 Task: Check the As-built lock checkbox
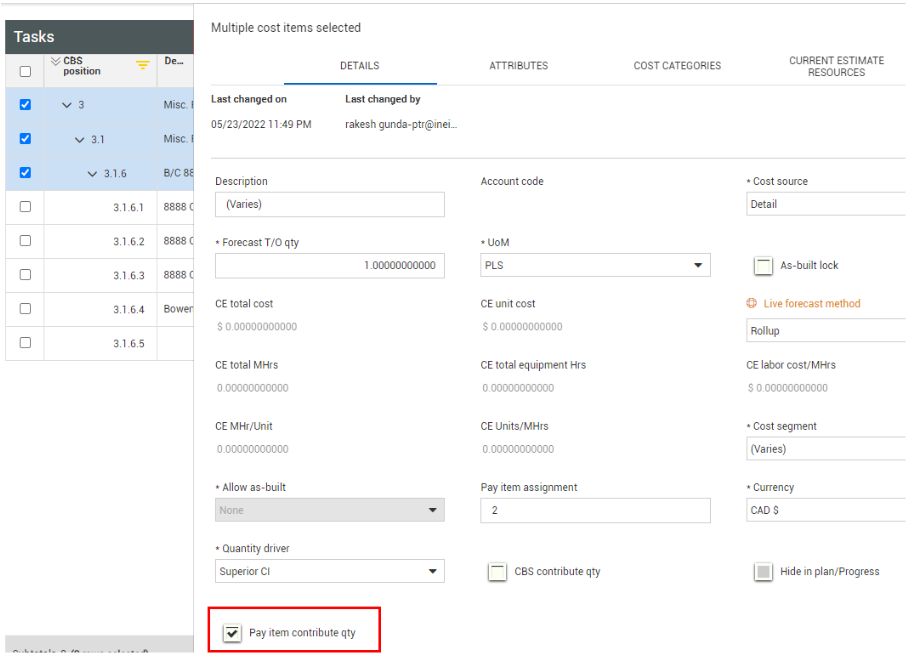(763, 266)
